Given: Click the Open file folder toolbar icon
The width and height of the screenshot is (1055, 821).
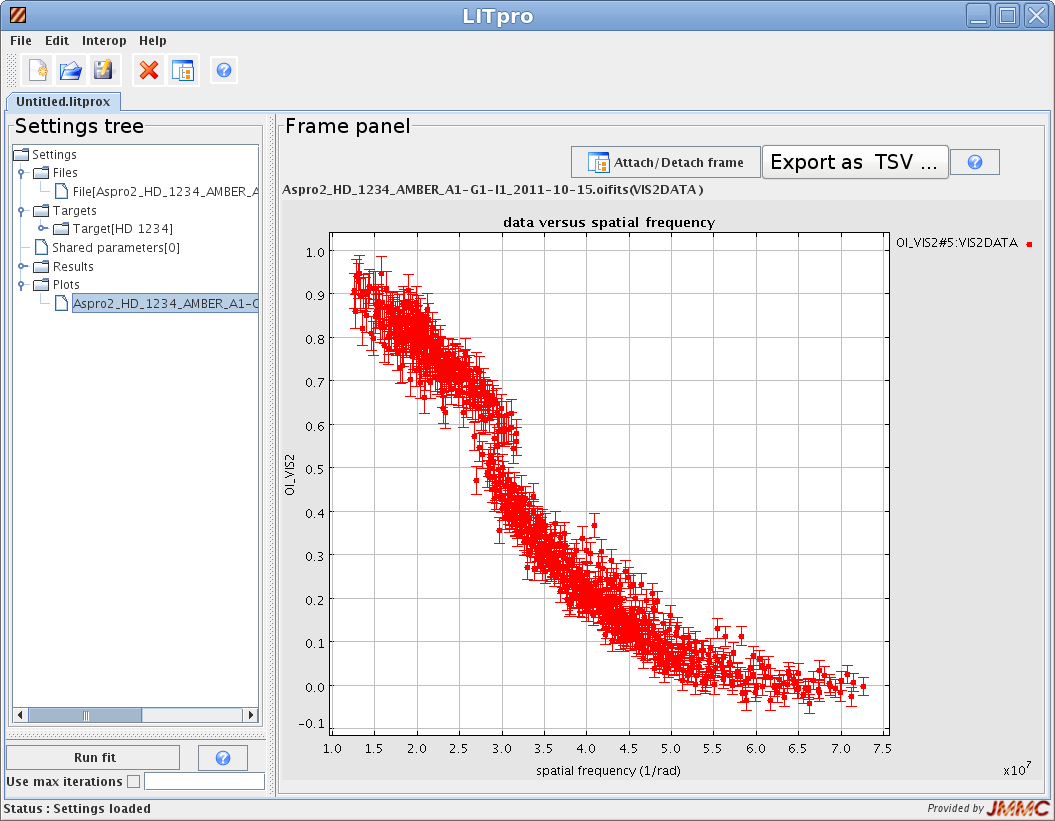Looking at the screenshot, I should 70,70.
